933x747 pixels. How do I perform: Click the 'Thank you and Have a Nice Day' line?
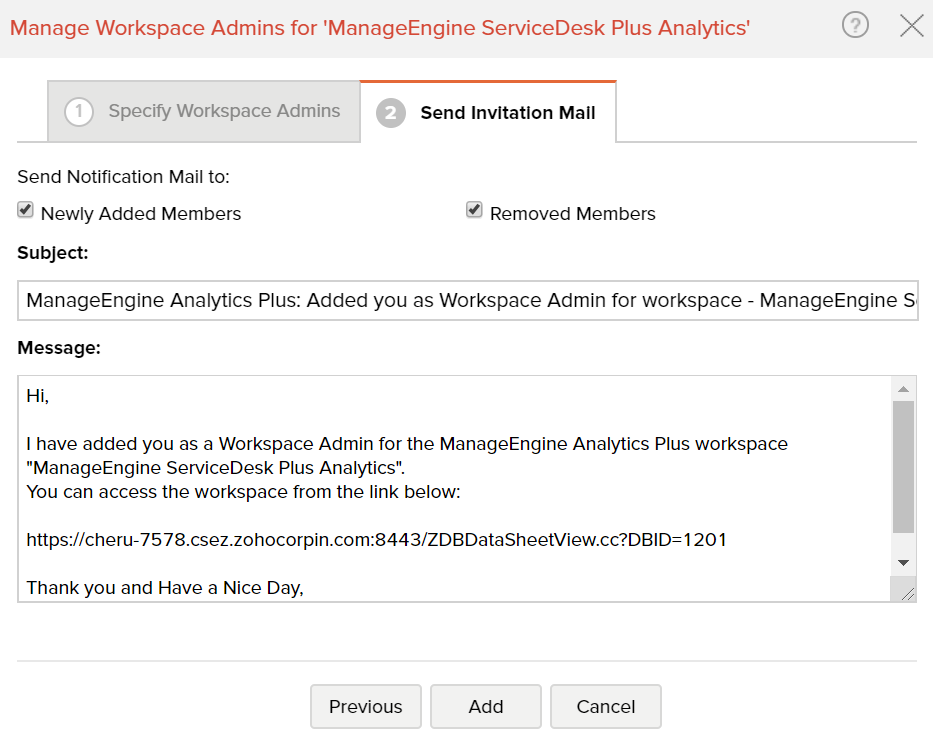pyautogui.click(x=165, y=588)
